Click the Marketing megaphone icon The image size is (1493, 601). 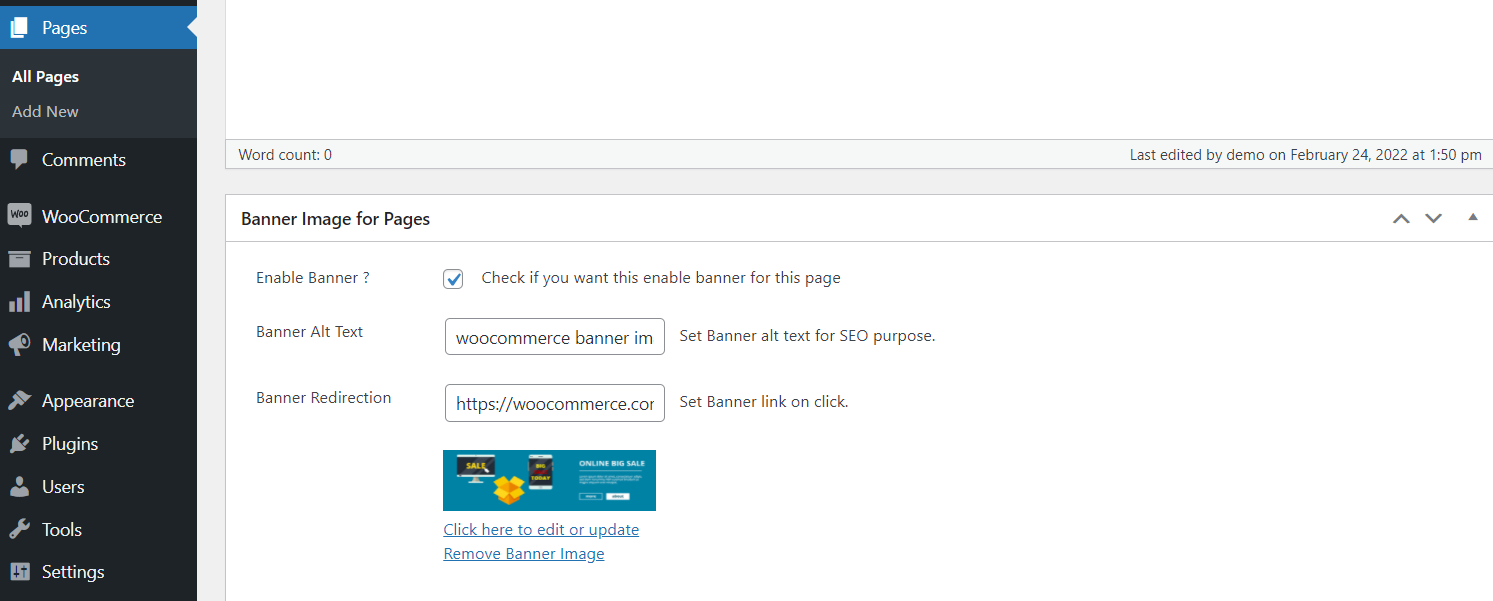click(20, 344)
